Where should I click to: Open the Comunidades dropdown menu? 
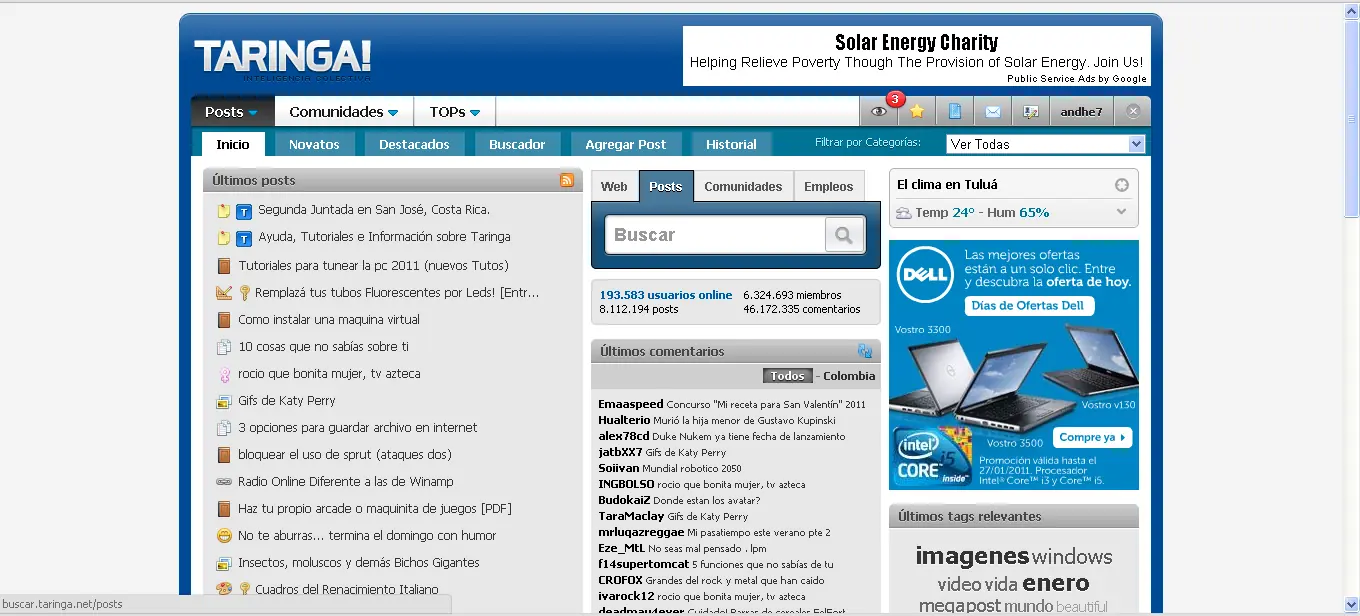pyautogui.click(x=344, y=112)
